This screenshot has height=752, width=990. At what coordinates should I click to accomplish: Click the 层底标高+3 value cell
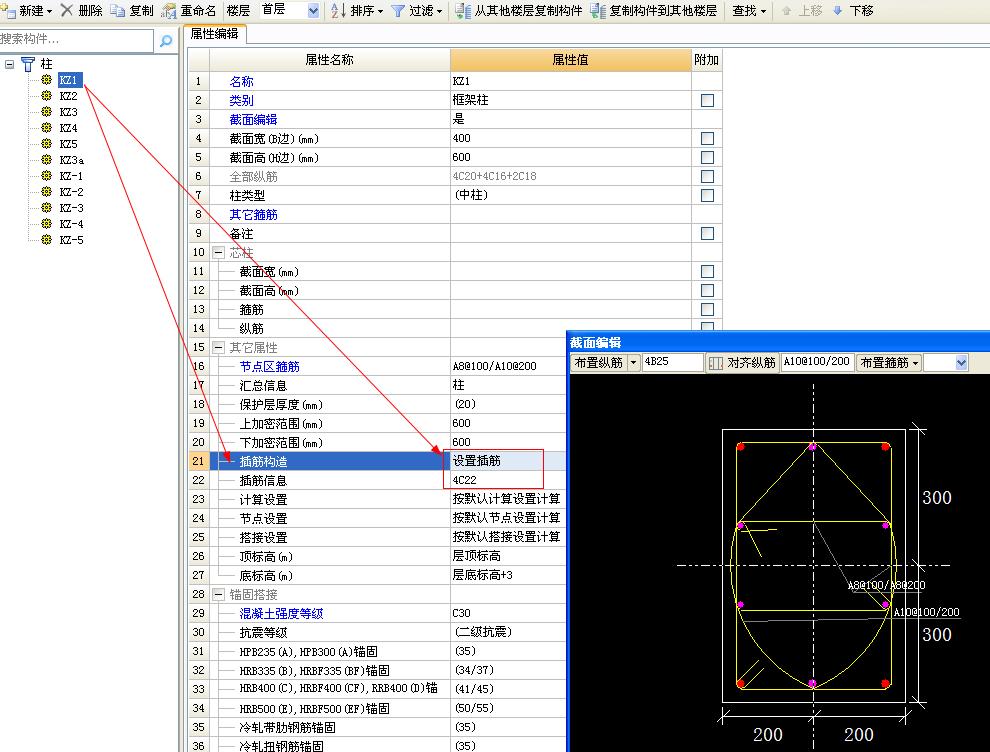click(508, 575)
